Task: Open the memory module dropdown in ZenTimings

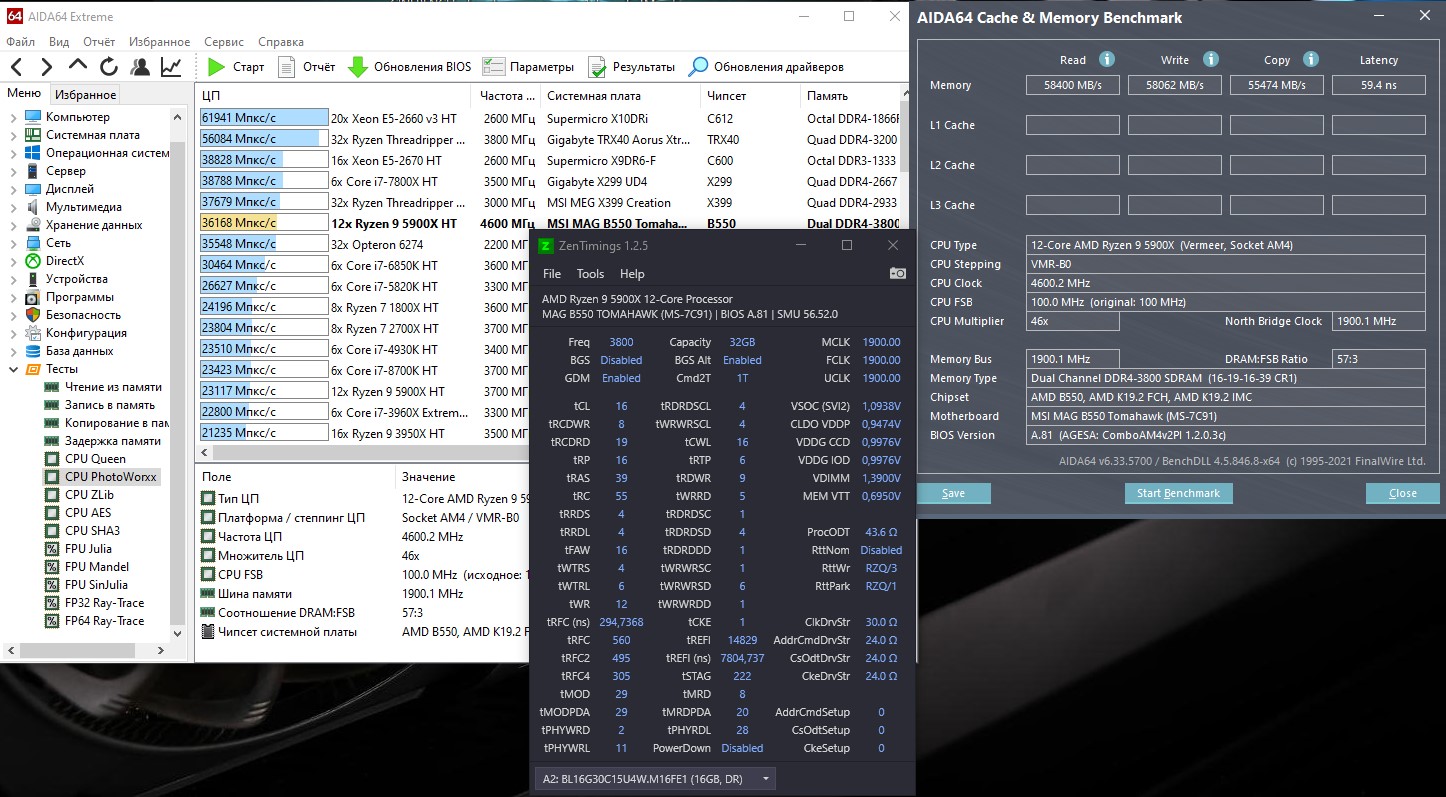Action: (655, 779)
